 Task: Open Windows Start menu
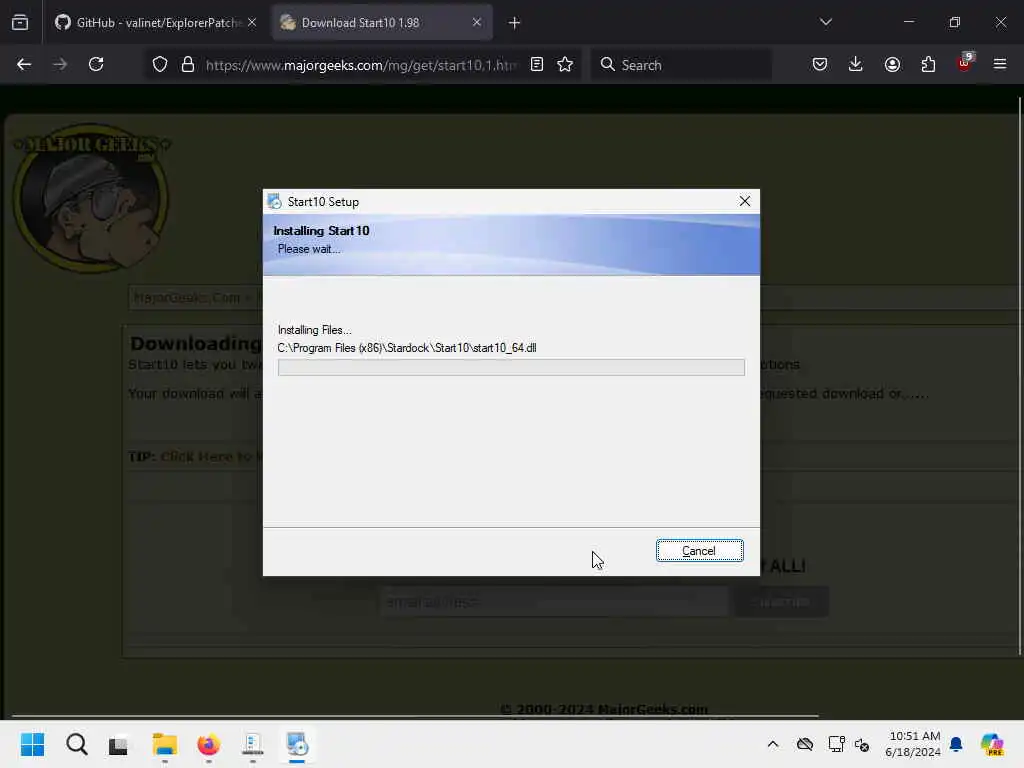[x=32, y=744]
